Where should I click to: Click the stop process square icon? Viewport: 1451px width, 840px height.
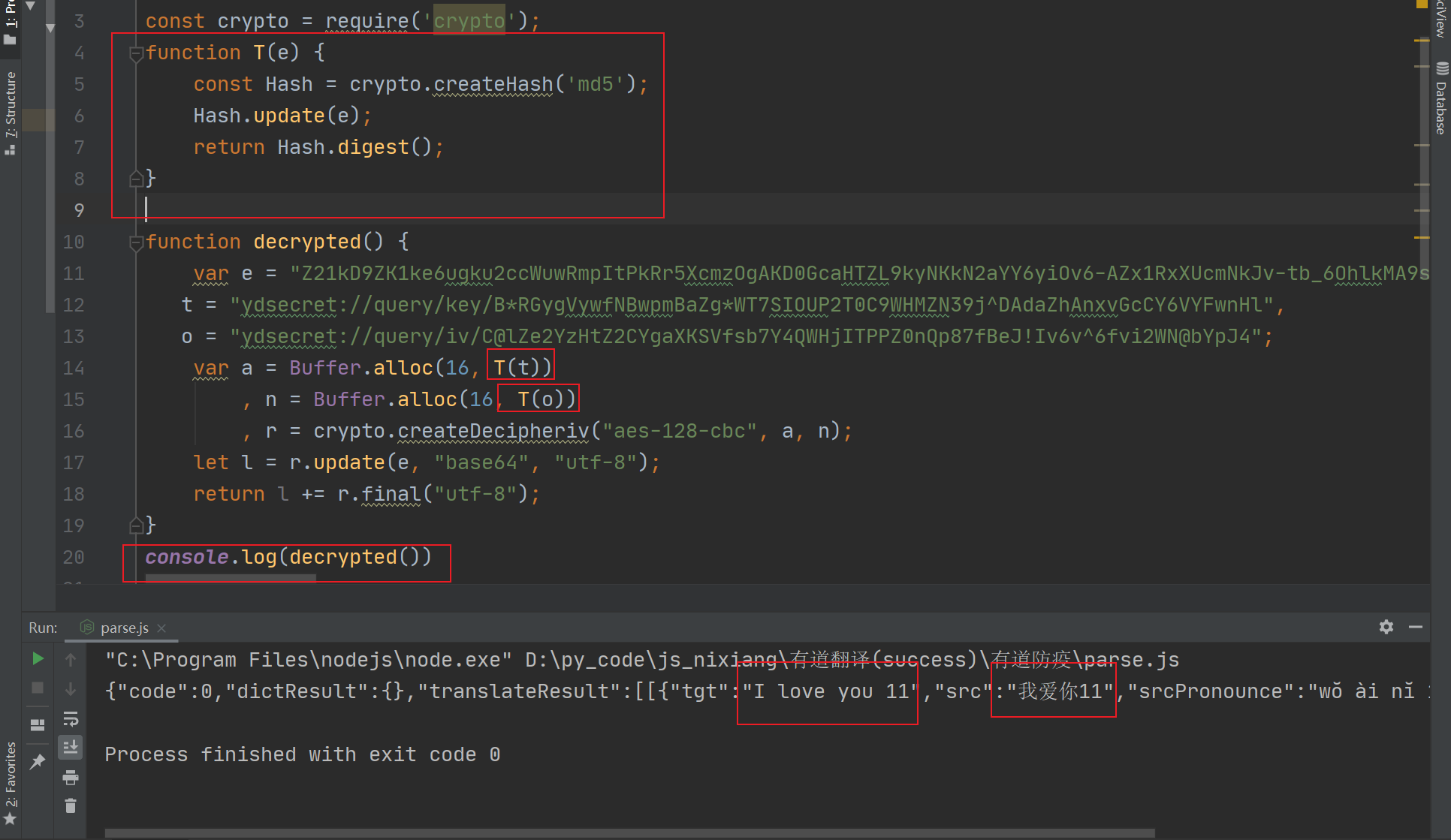click(x=38, y=688)
